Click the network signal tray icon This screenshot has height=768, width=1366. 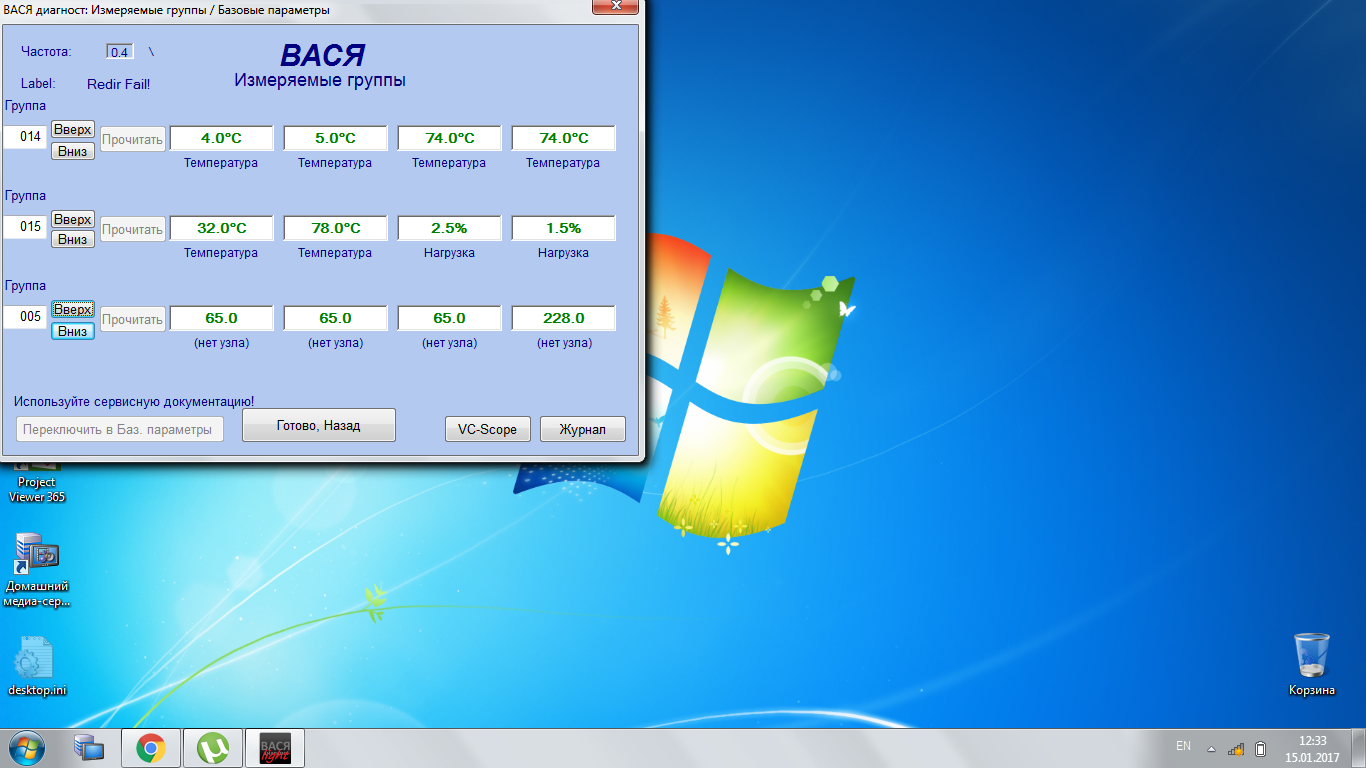(1236, 748)
